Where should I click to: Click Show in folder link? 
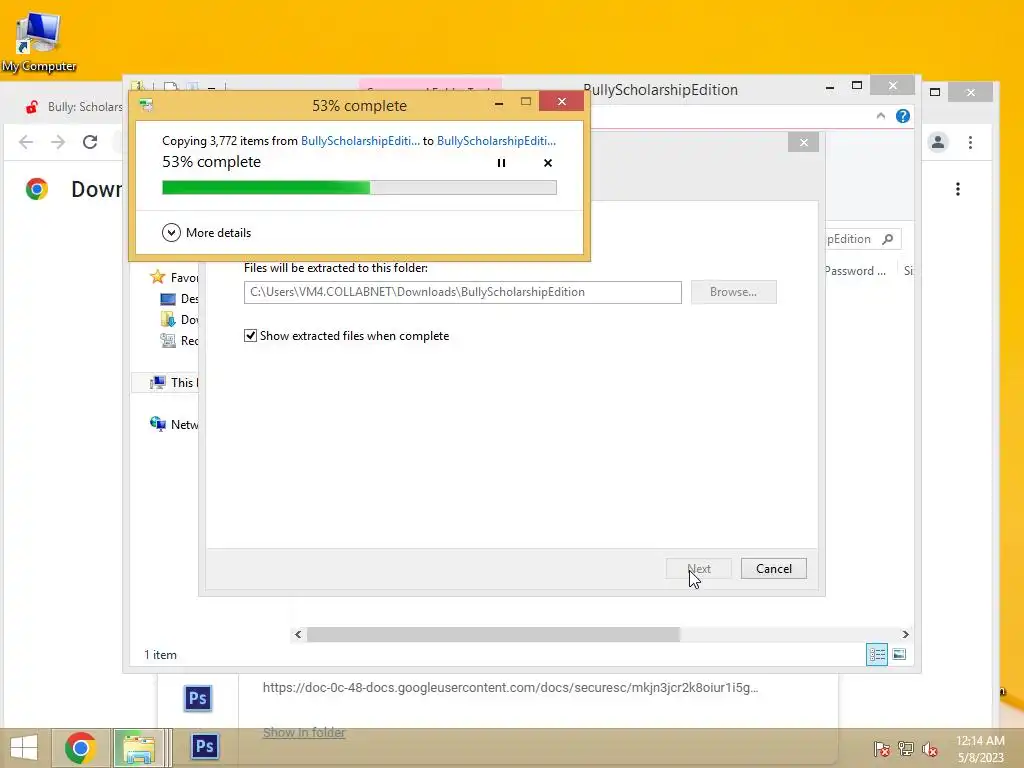pyautogui.click(x=304, y=733)
